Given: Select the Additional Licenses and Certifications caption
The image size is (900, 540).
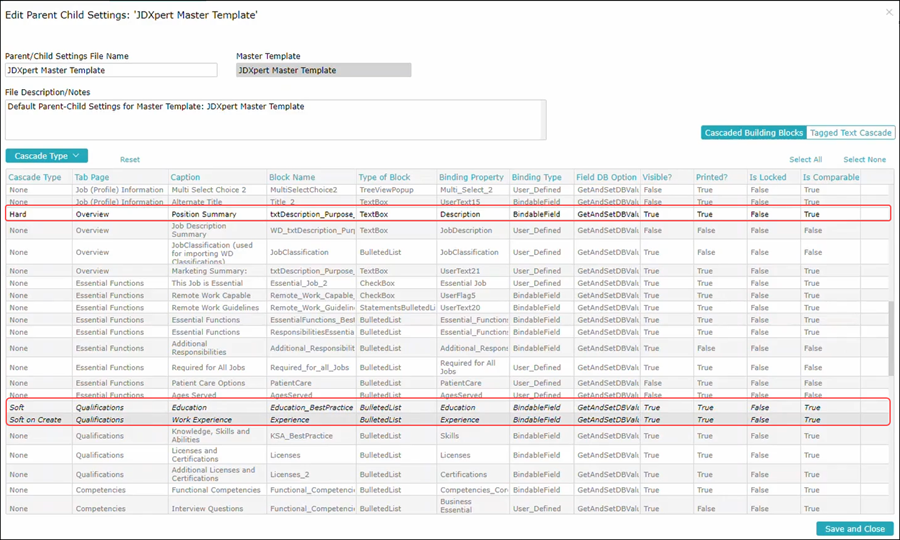Looking at the screenshot, I should coord(213,474).
